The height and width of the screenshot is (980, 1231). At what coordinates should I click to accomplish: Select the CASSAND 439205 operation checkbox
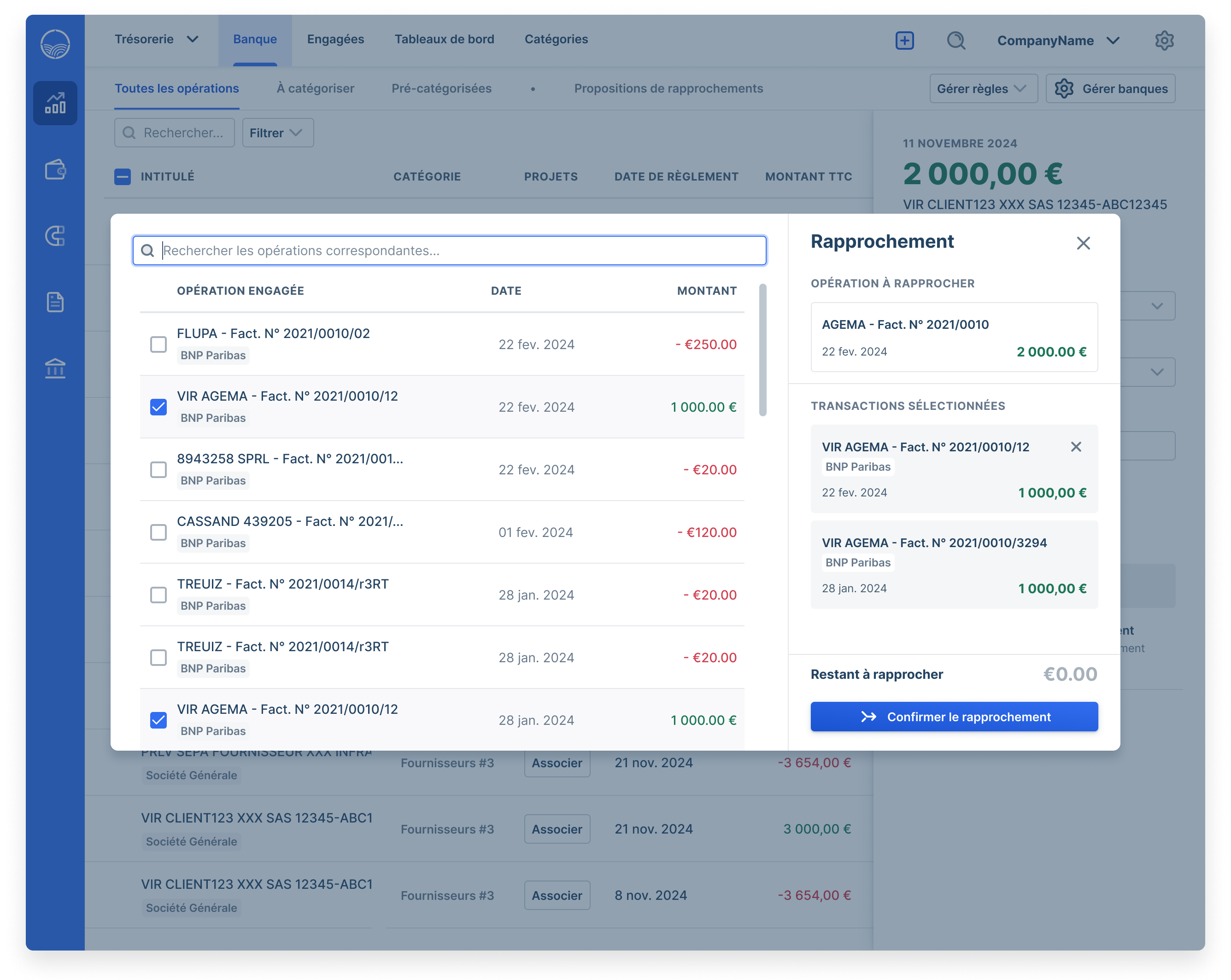158,532
